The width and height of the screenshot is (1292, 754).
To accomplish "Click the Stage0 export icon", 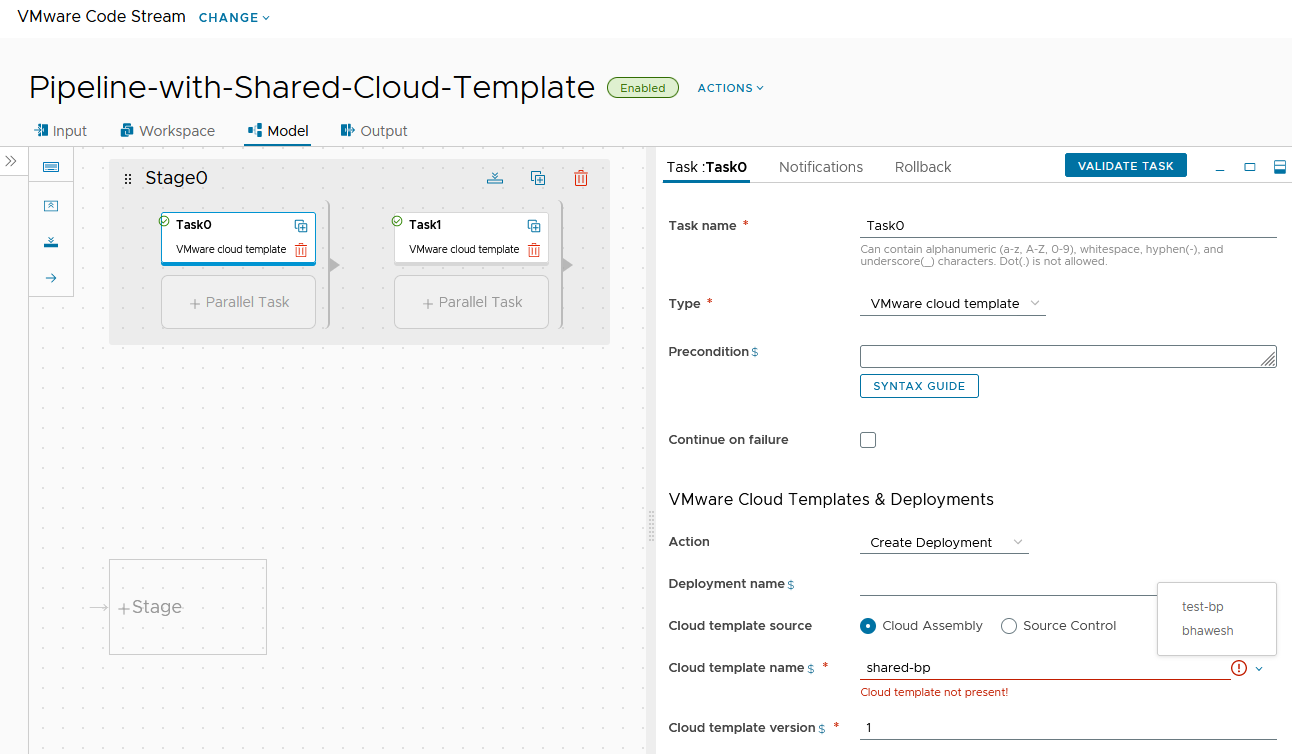I will [495, 178].
